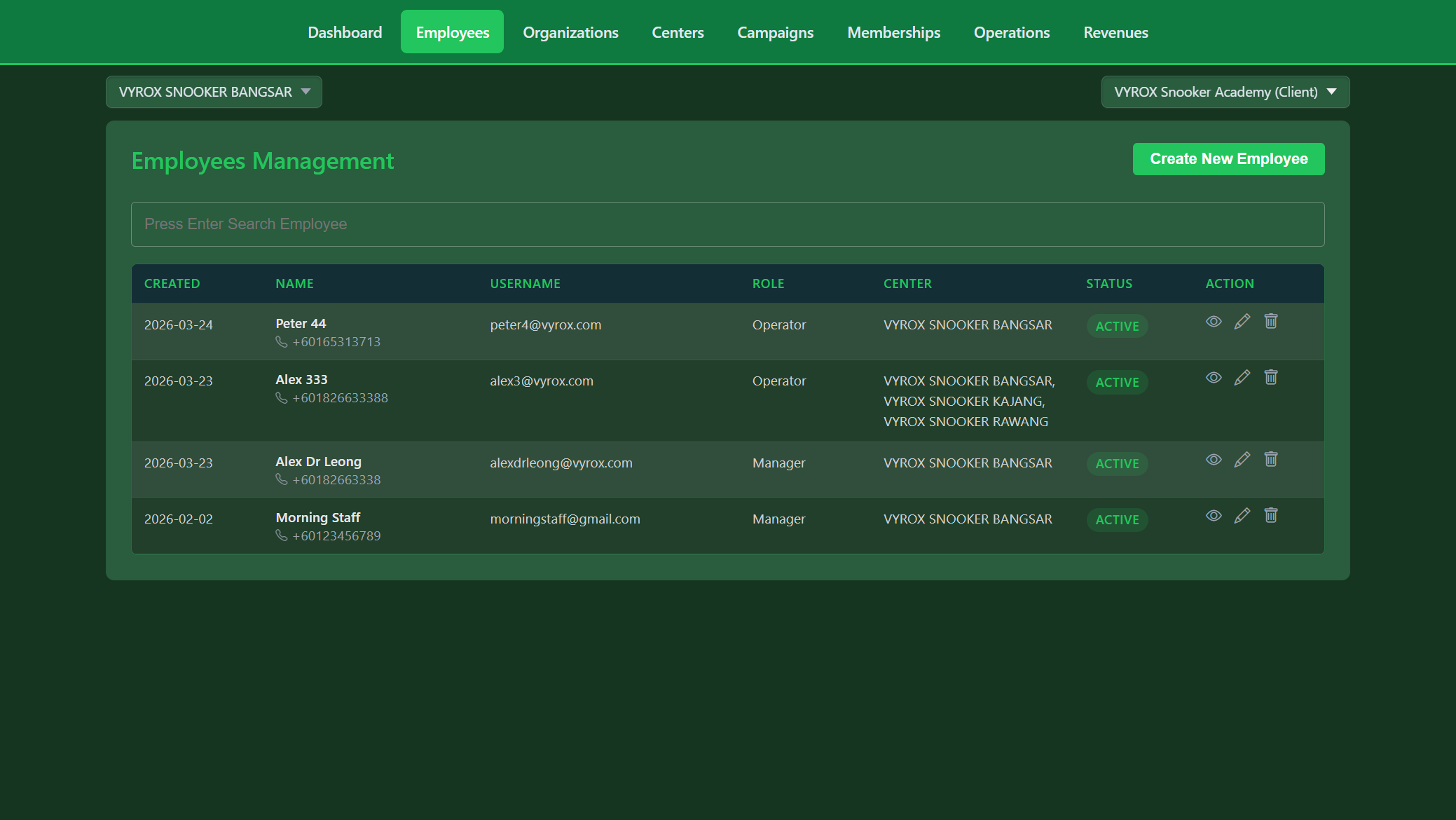Open the Operations tab

[1012, 32]
